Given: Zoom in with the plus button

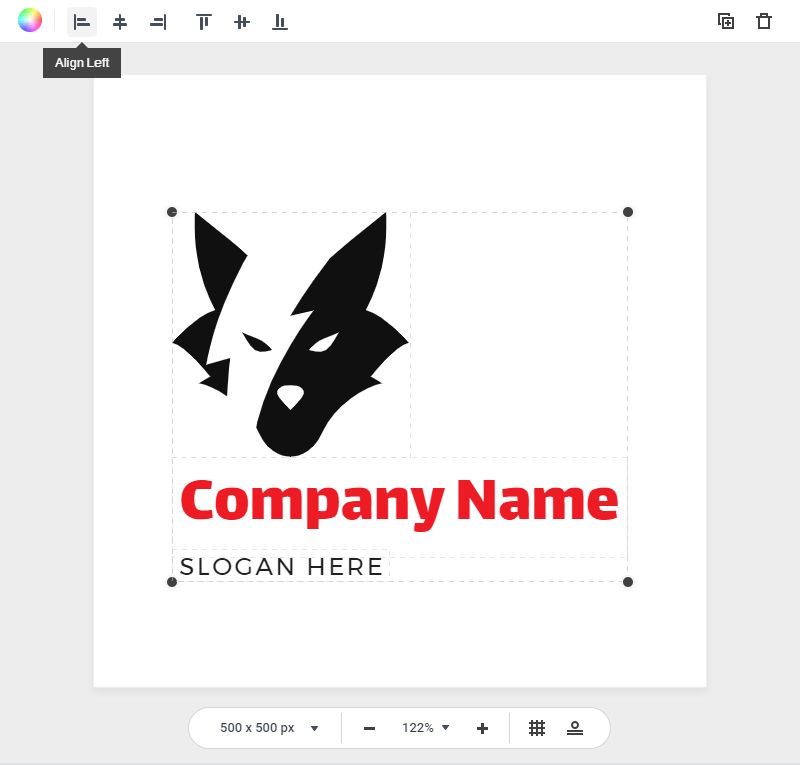Looking at the screenshot, I should (481, 728).
